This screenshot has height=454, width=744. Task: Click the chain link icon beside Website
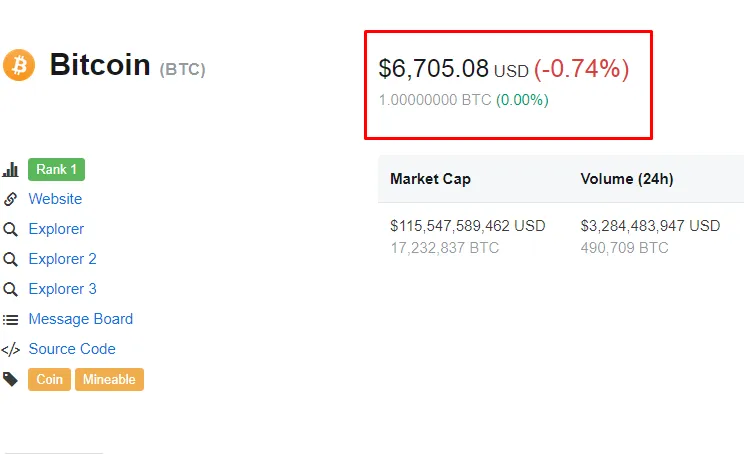point(10,199)
